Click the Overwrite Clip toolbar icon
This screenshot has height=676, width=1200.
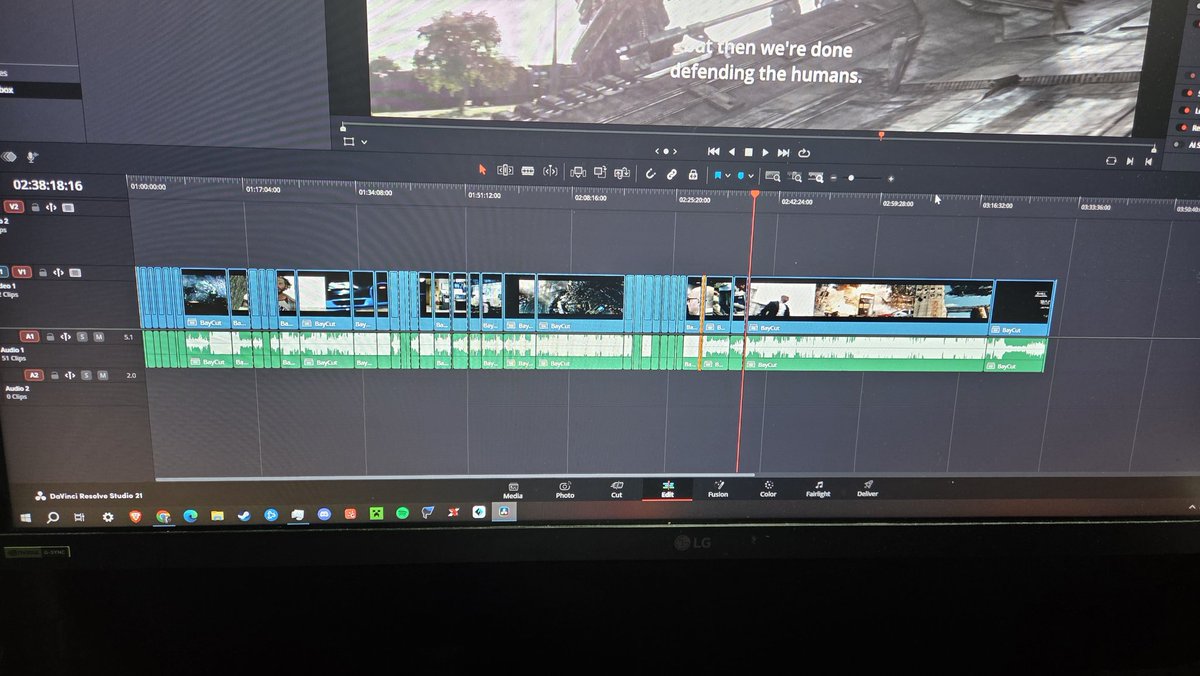[x=599, y=171]
